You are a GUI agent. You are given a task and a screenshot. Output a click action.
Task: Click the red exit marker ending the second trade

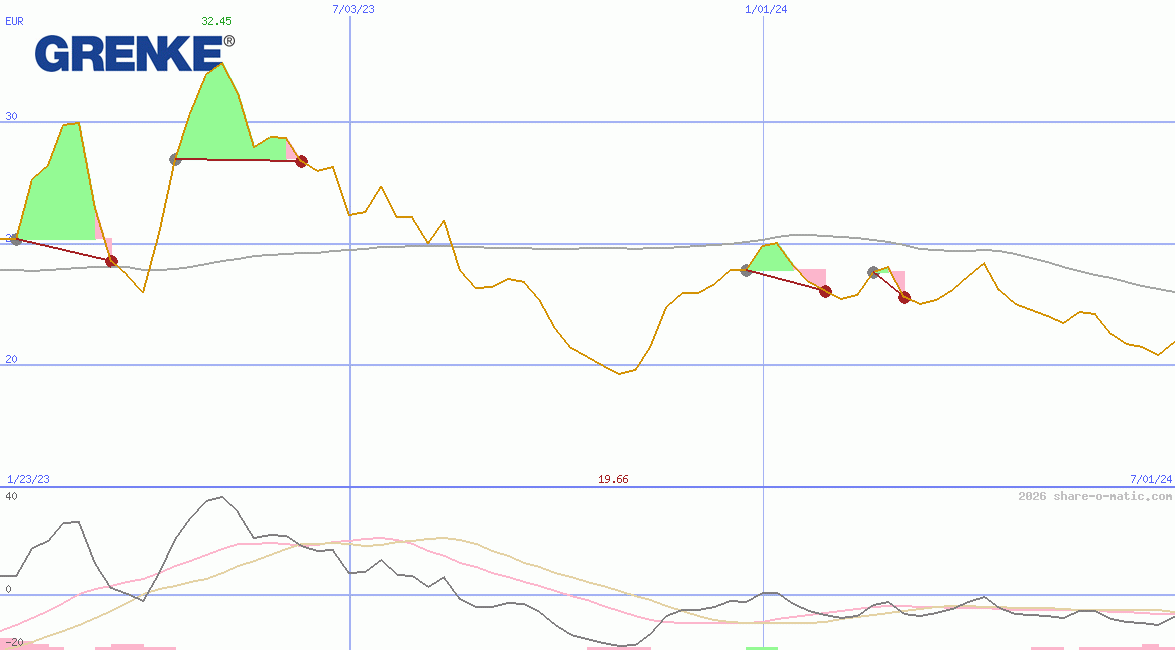tap(301, 161)
